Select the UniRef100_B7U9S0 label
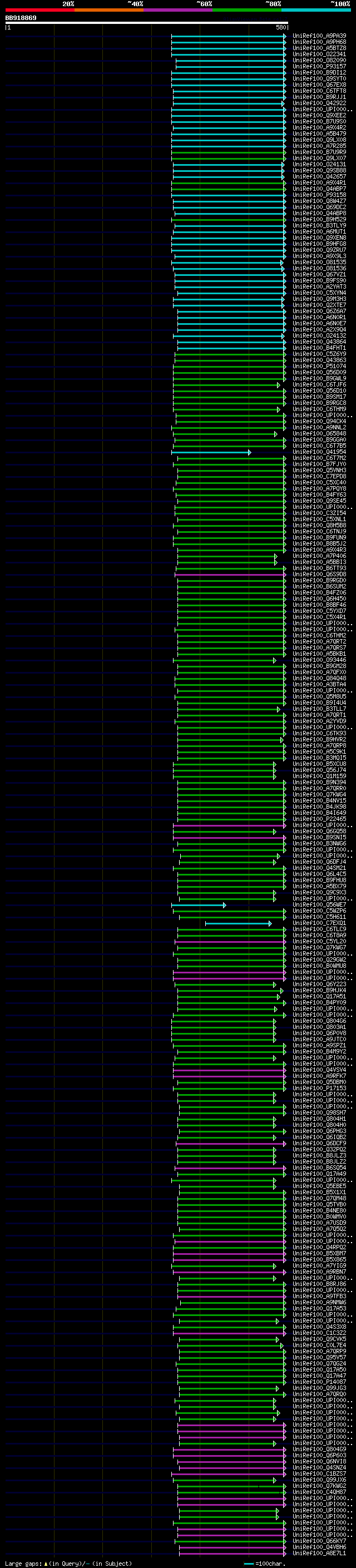356x1568 pixels. coord(319,121)
